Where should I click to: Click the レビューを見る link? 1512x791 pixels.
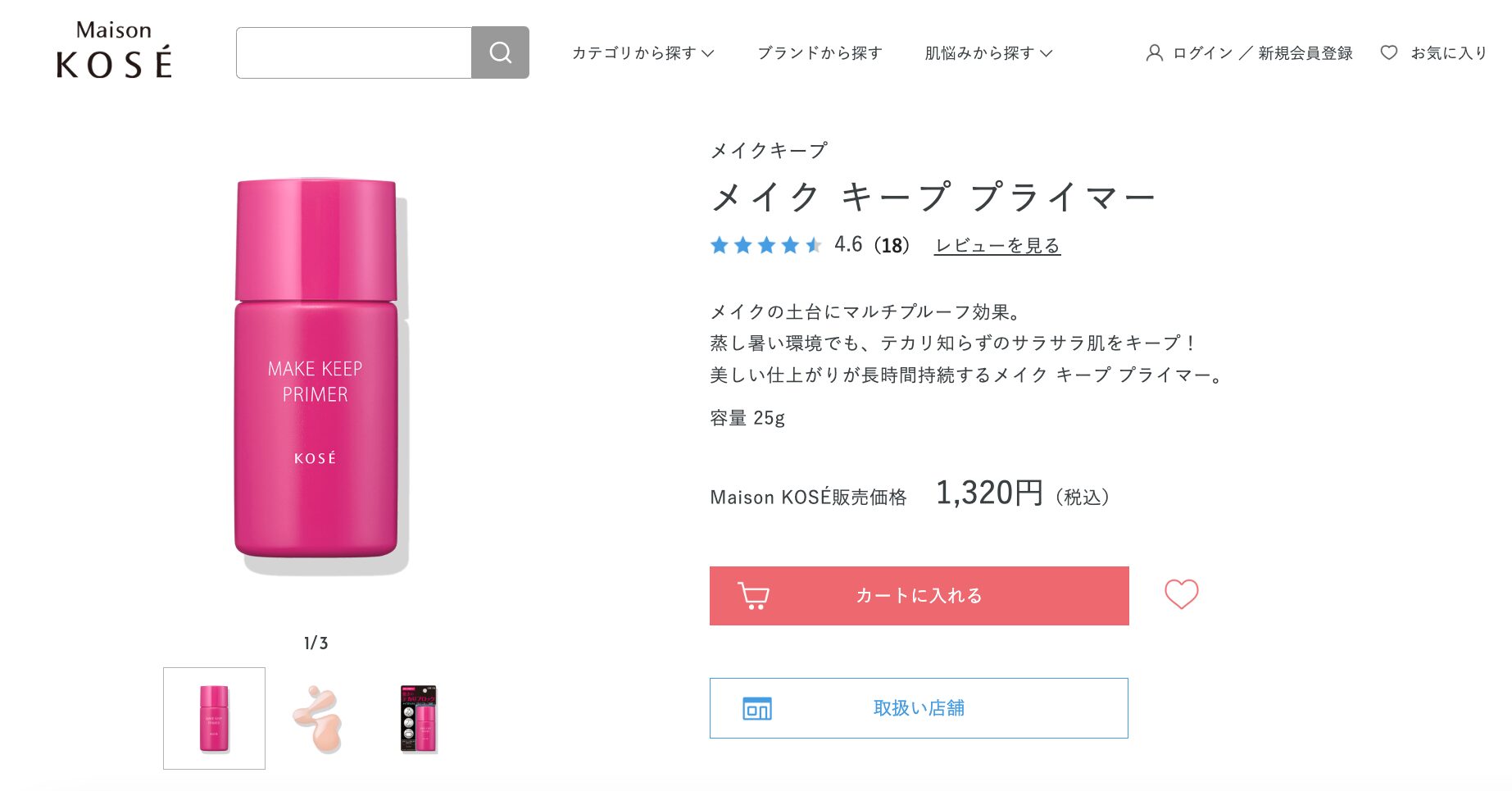pyautogui.click(x=997, y=246)
